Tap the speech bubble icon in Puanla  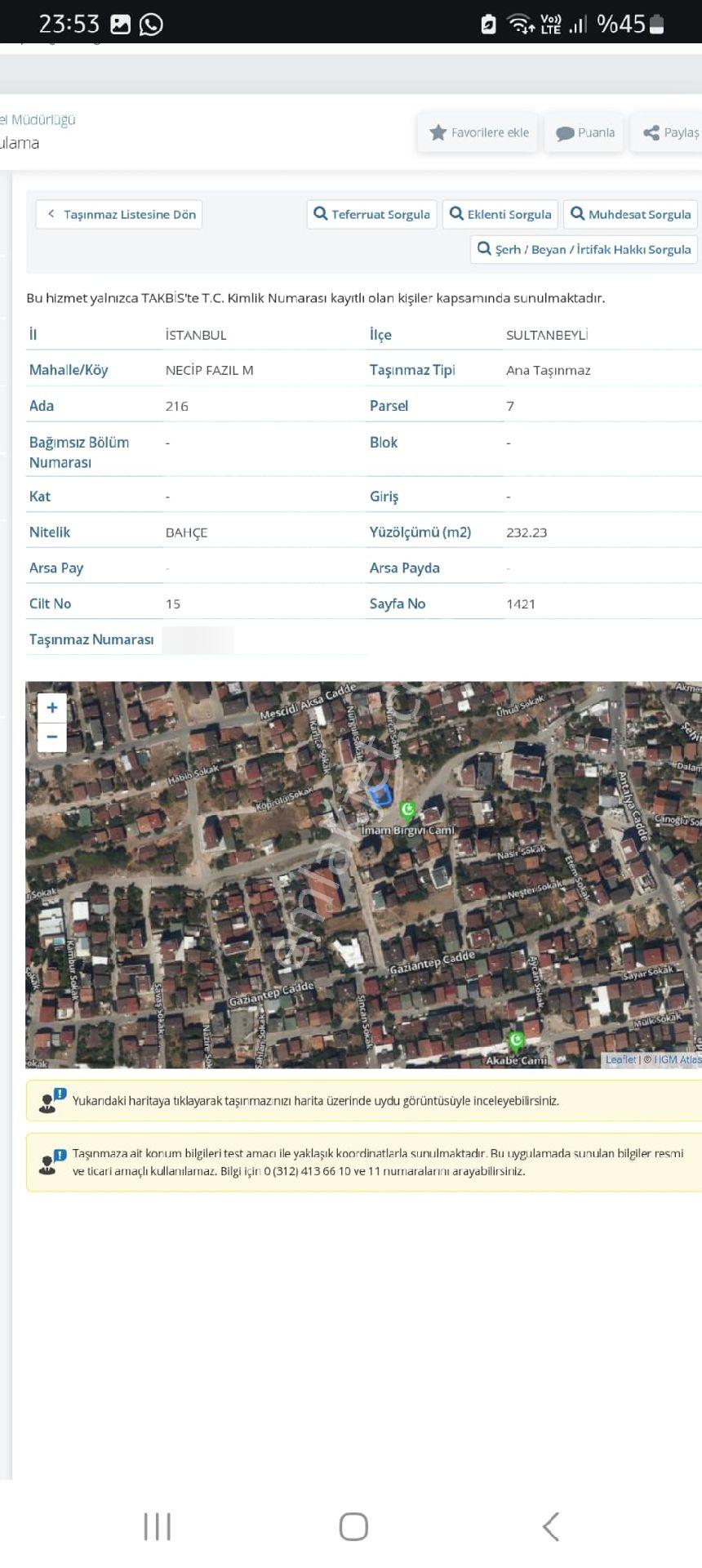[x=565, y=133]
